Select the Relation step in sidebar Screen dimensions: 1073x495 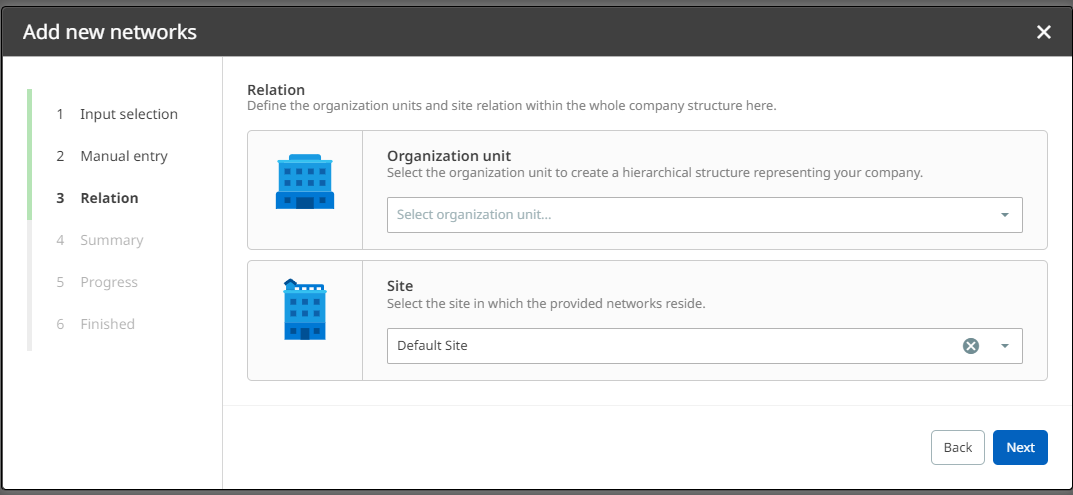pos(109,198)
